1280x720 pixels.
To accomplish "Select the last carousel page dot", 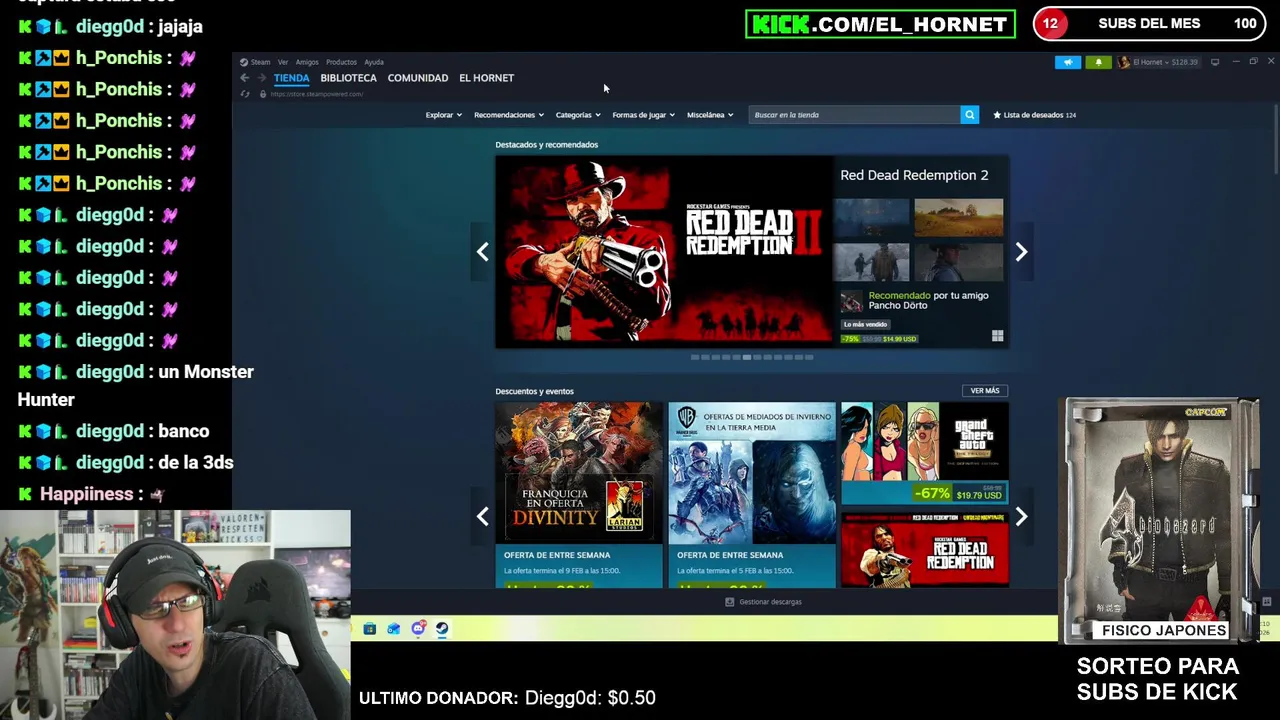I will coord(809,357).
